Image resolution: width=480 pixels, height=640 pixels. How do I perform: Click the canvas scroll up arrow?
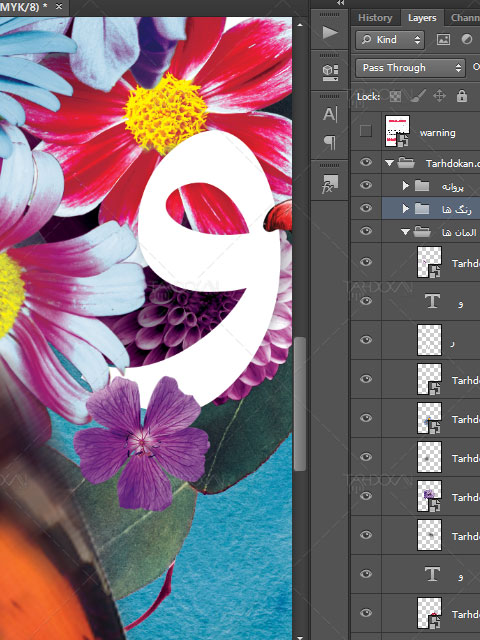[300, 25]
